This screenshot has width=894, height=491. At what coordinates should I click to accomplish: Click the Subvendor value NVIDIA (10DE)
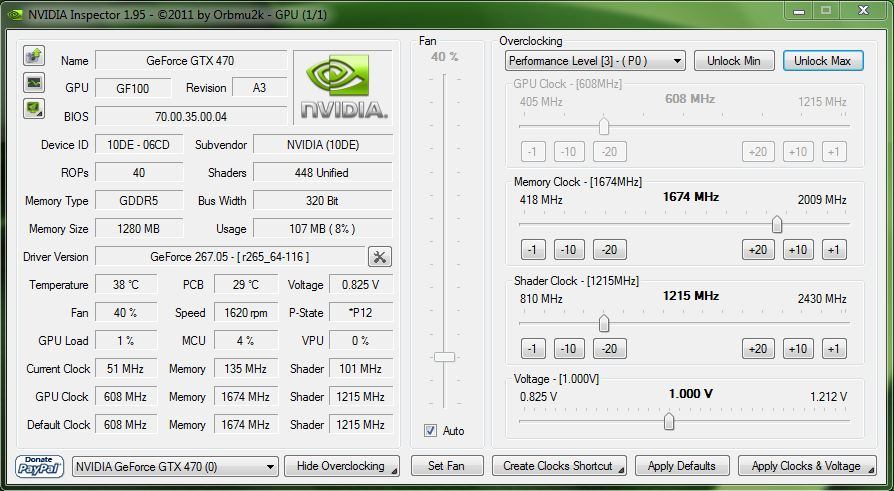(323, 145)
